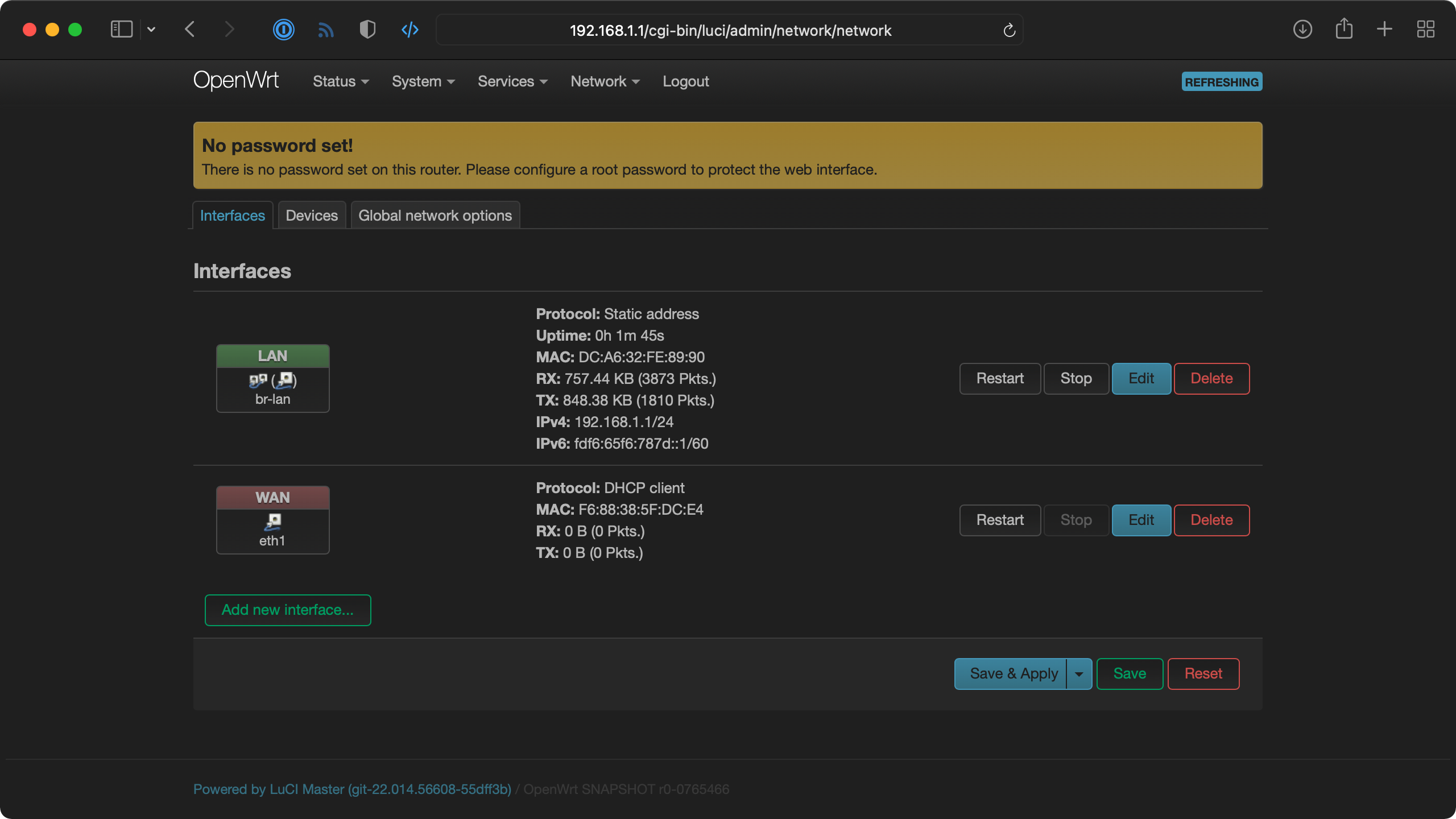Switch to the Devices tab
This screenshot has height=819, width=1456.
[x=312, y=216]
